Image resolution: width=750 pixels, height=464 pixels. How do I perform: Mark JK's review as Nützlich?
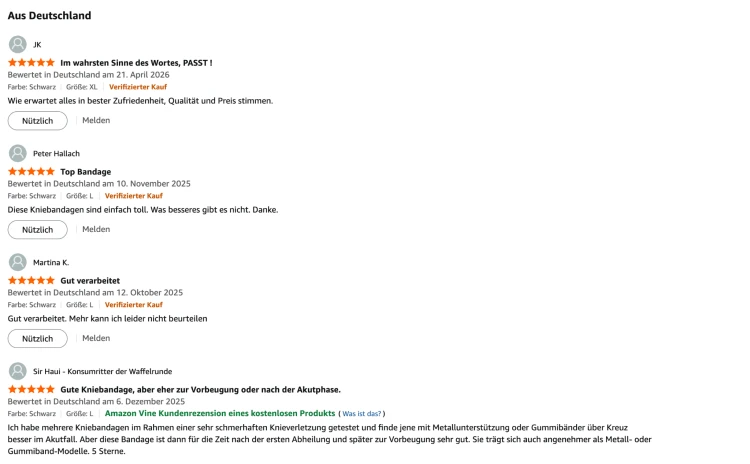tap(37, 121)
